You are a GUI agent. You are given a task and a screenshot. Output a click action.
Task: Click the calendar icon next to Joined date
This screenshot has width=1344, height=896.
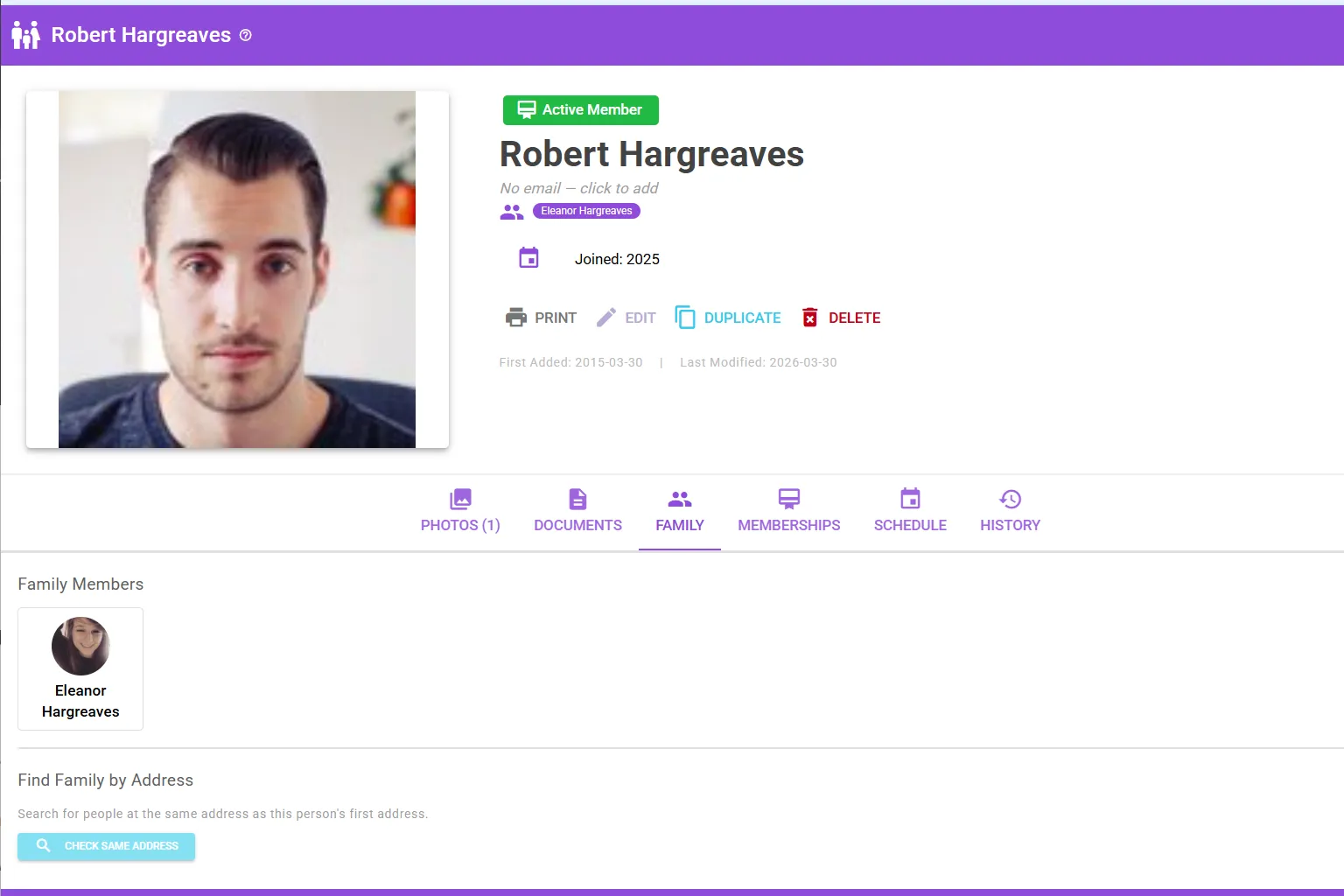click(x=528, y=256)
